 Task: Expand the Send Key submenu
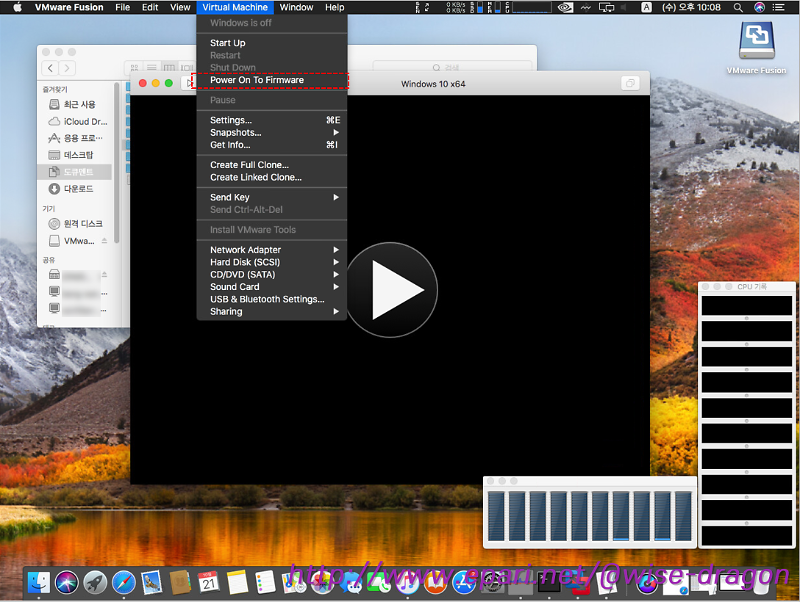(x=271, y=197)
